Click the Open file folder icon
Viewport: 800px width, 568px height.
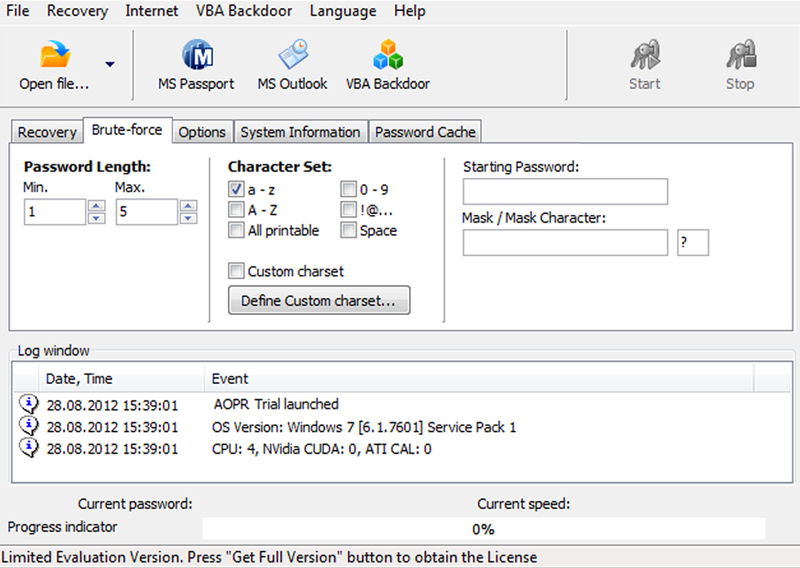(x=55, y=55)
